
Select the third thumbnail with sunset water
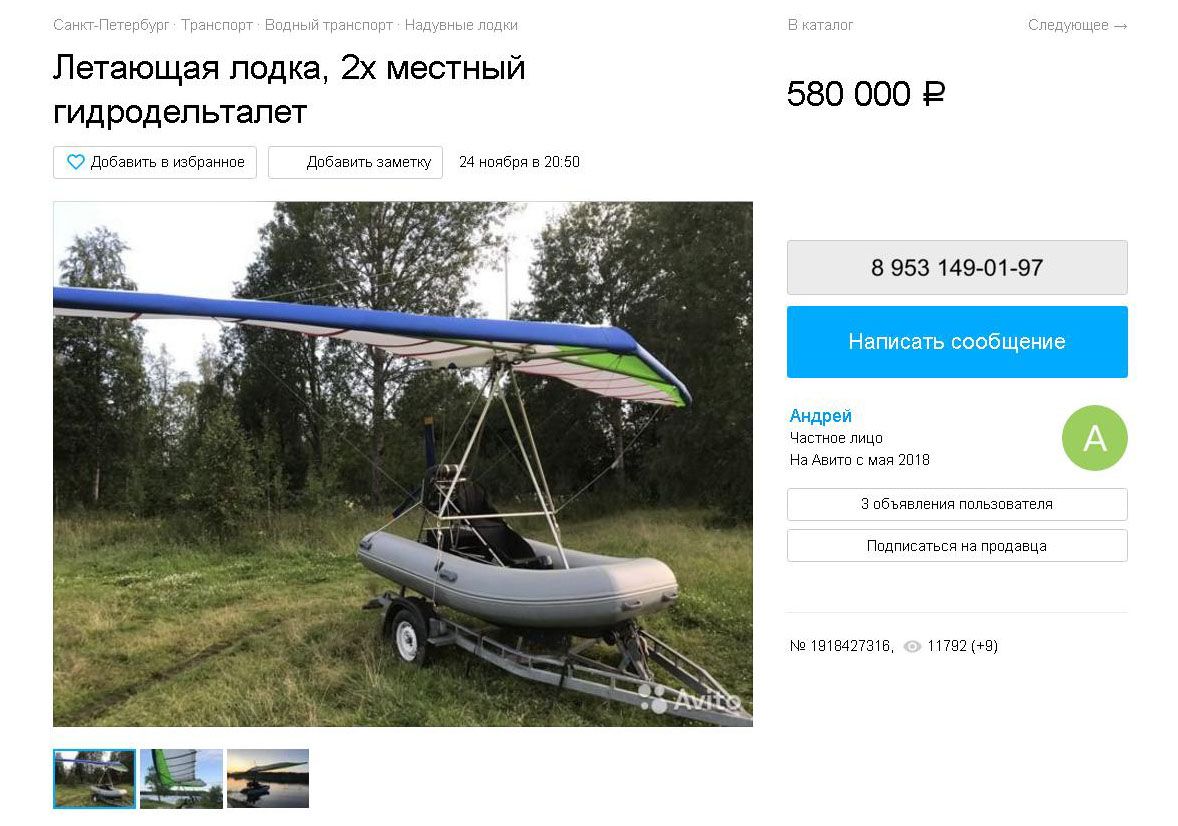click(x=267, y=779)
